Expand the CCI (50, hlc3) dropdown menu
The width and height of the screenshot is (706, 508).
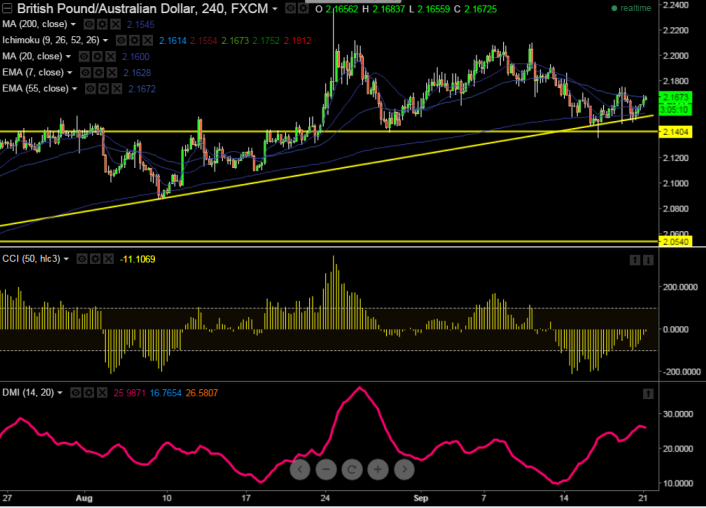pos(67,259)
